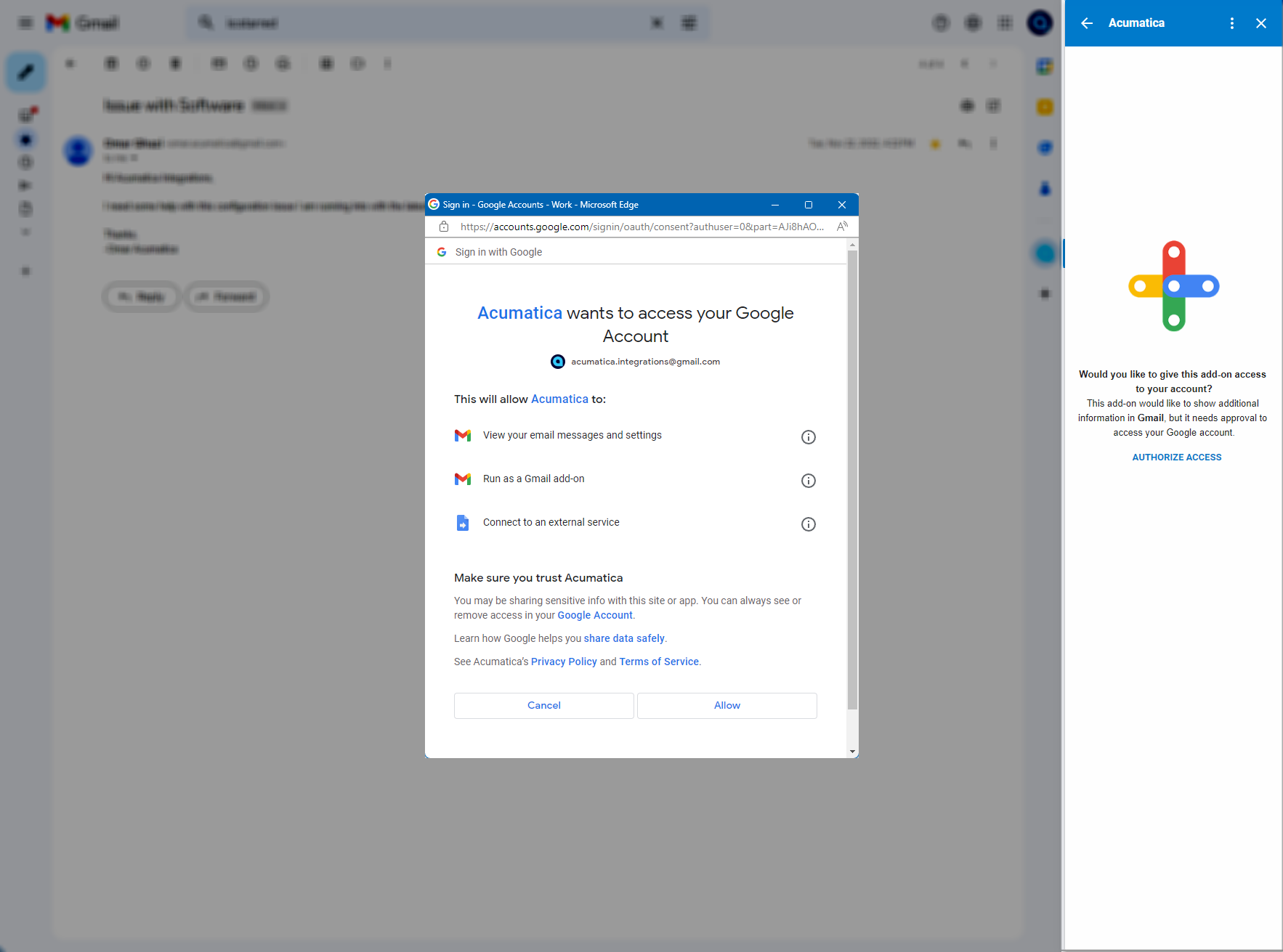Go back in Acumatica add-on panel
Viewport: 1283px width, 952px height.
1087,23
